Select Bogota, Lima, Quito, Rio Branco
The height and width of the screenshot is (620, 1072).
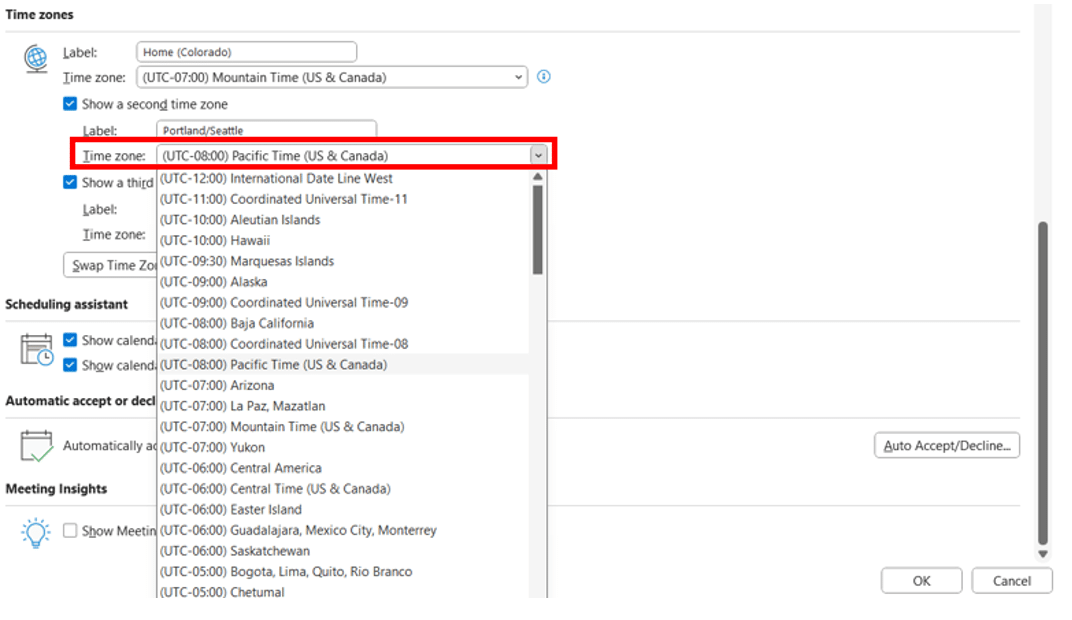coord(343,571)
